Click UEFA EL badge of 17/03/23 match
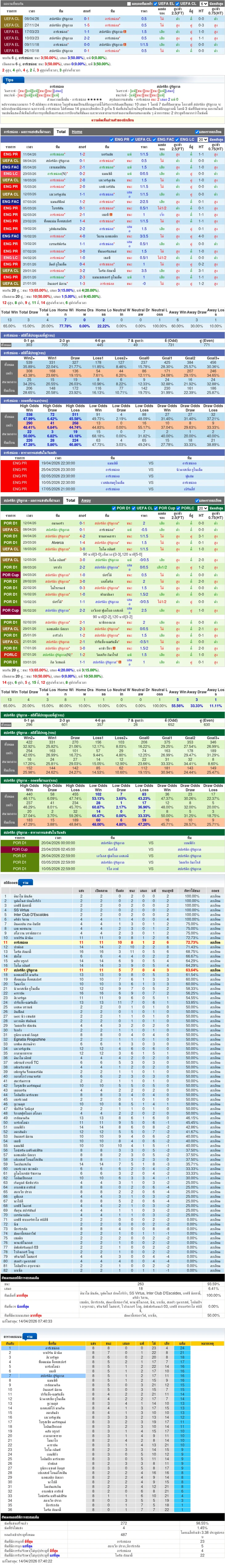 pyautogui.click(x=11, y=32)
